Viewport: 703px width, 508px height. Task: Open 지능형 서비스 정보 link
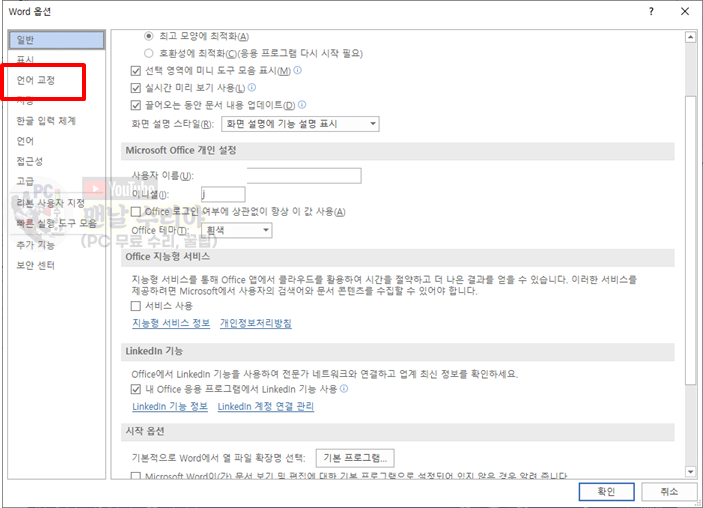(x=171, y=323)
